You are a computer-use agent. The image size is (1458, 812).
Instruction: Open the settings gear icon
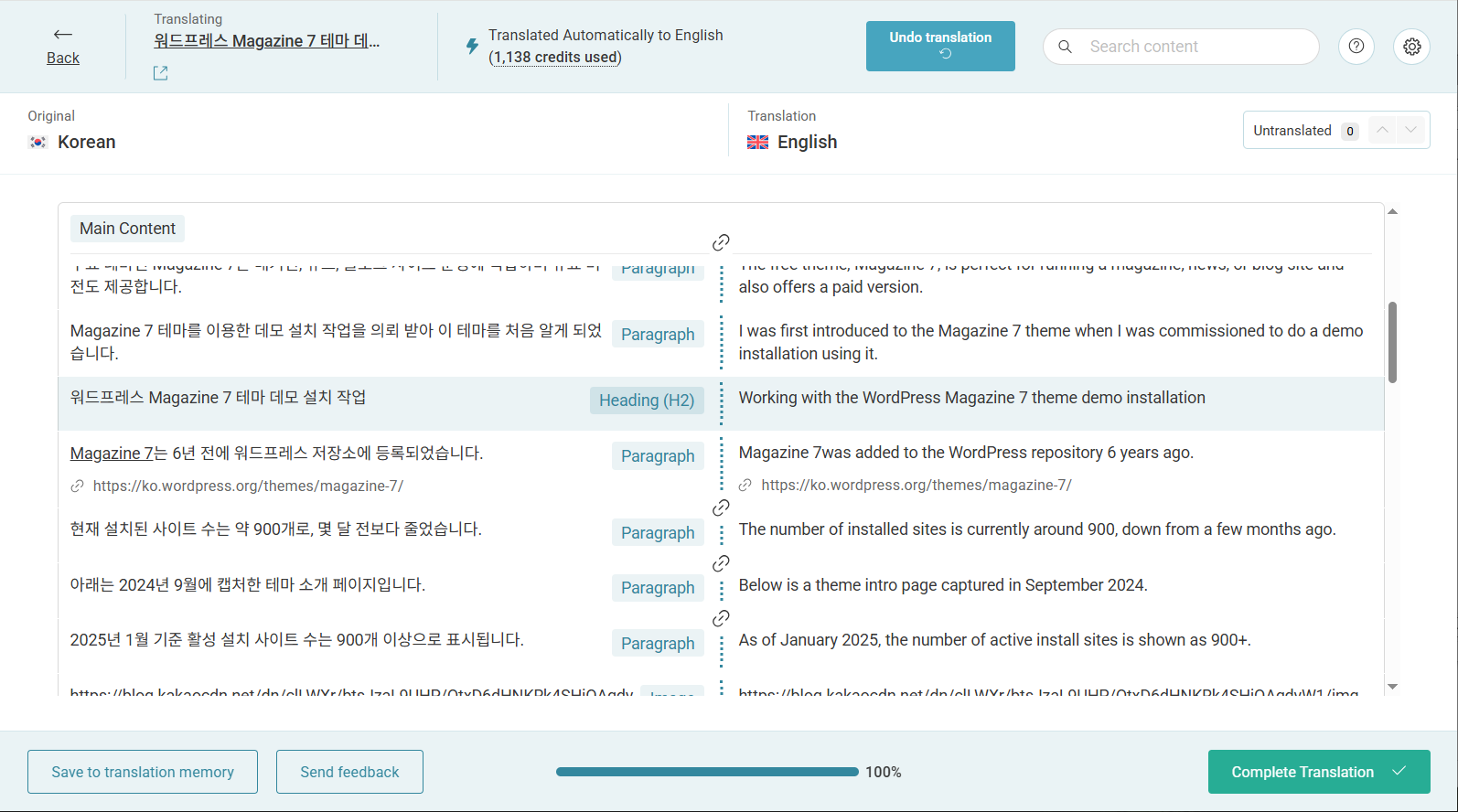pyautogui.click(x=1412, y=46)
